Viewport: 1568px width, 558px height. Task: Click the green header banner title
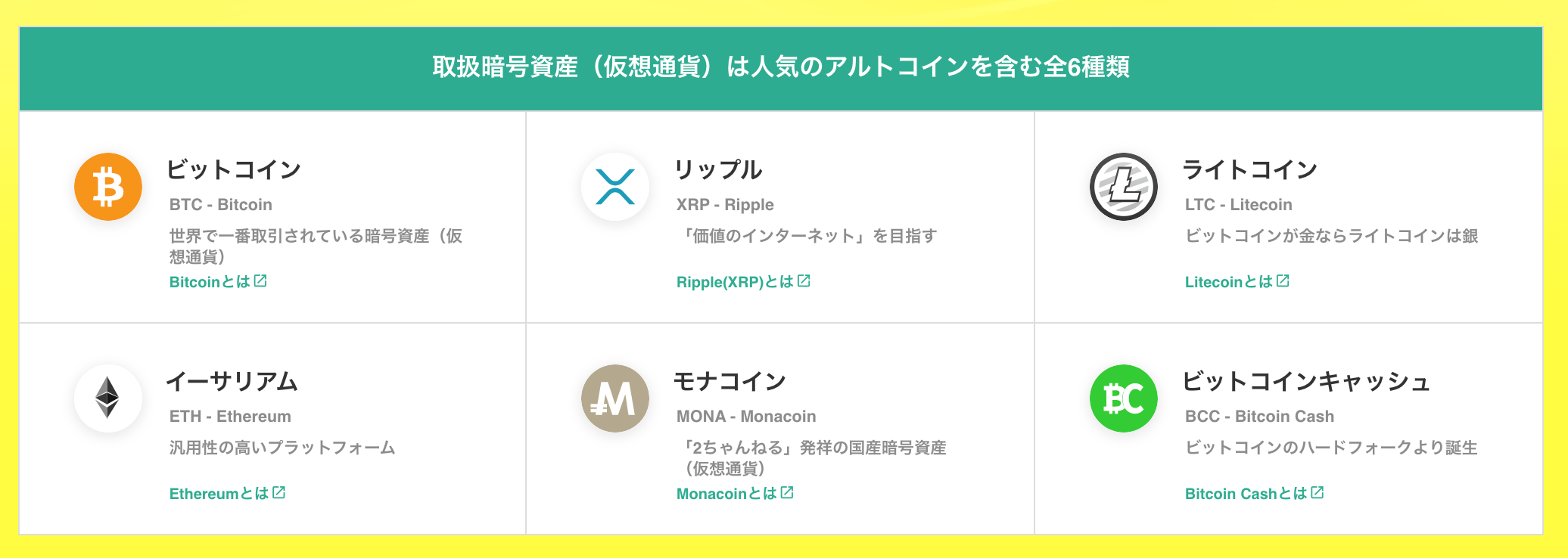pyautogui.click(x=781, y=67)
